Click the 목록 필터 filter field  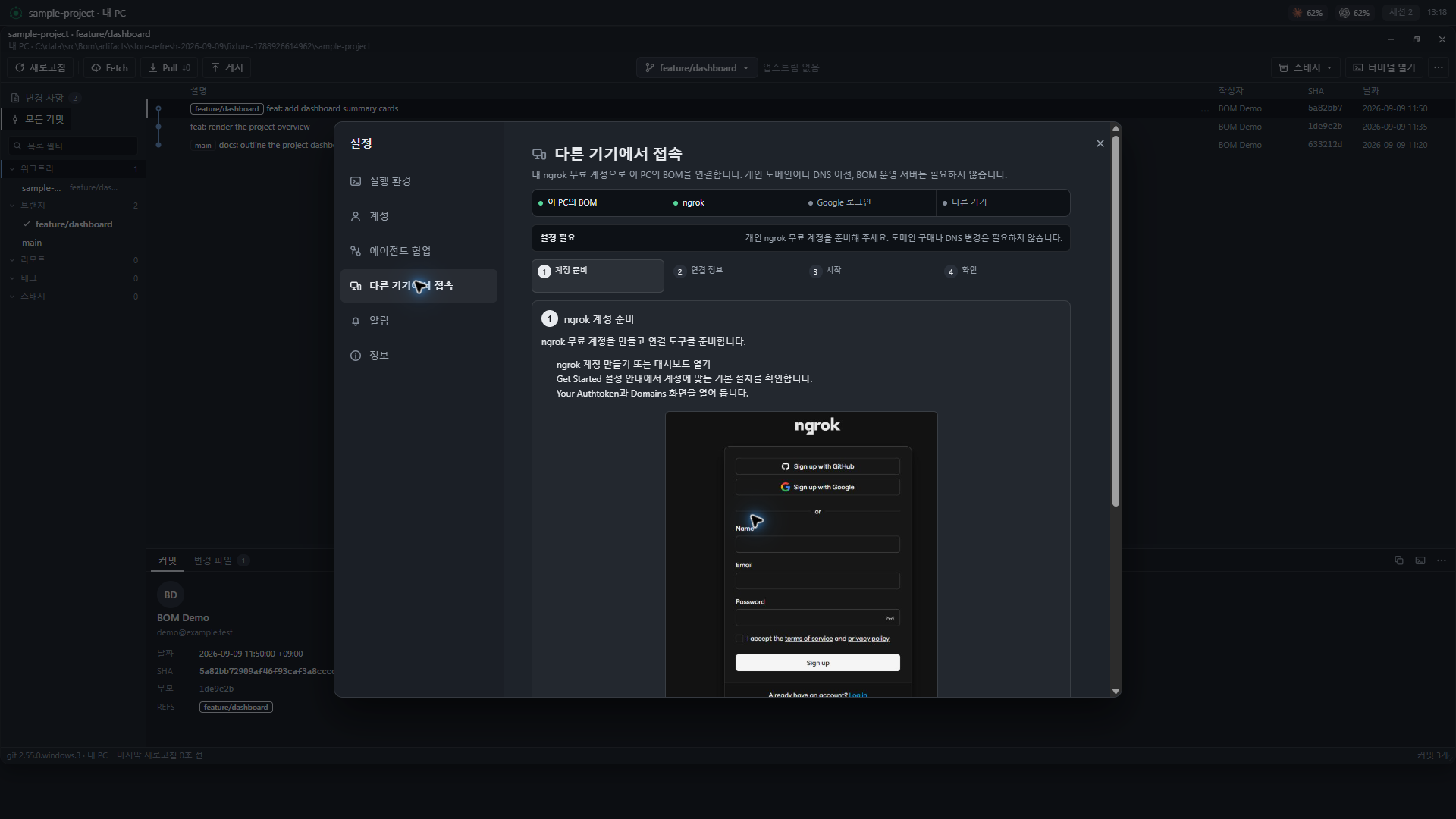point(74,146)
